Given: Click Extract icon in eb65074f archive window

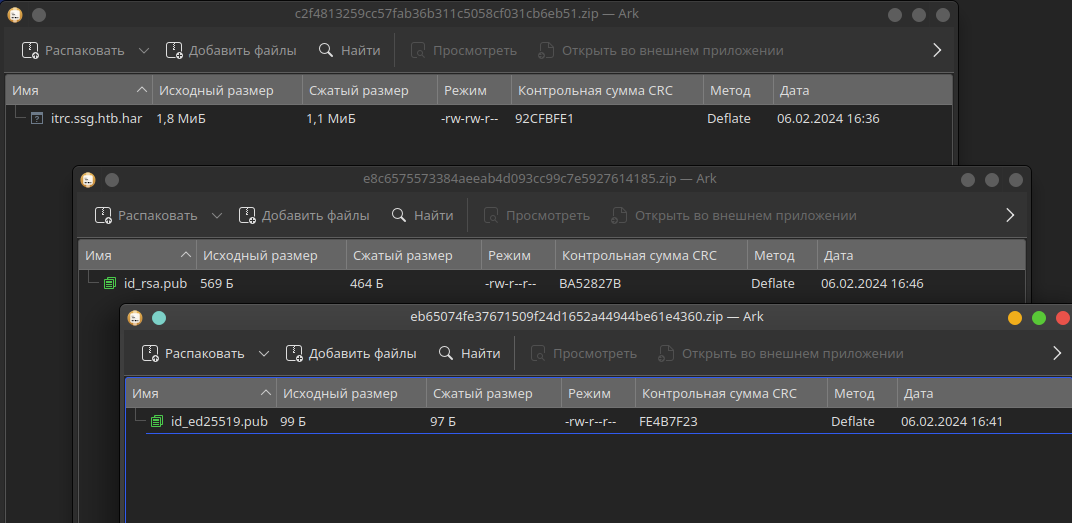Looking at the screenshot, I should 150,353.
